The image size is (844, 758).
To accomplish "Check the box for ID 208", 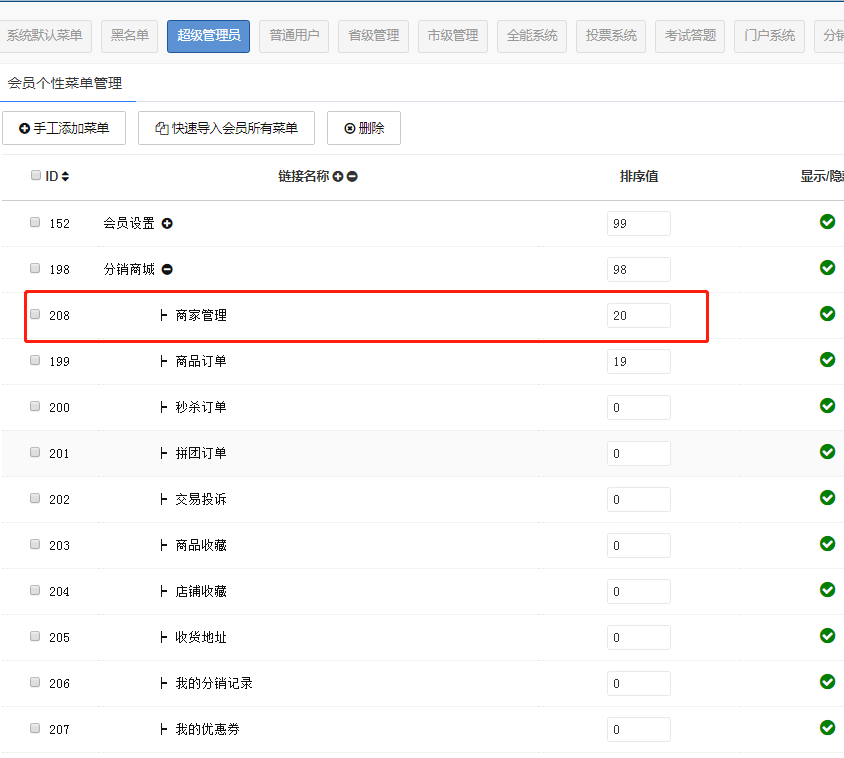I will pyautogui.click(x=36, y=314).
